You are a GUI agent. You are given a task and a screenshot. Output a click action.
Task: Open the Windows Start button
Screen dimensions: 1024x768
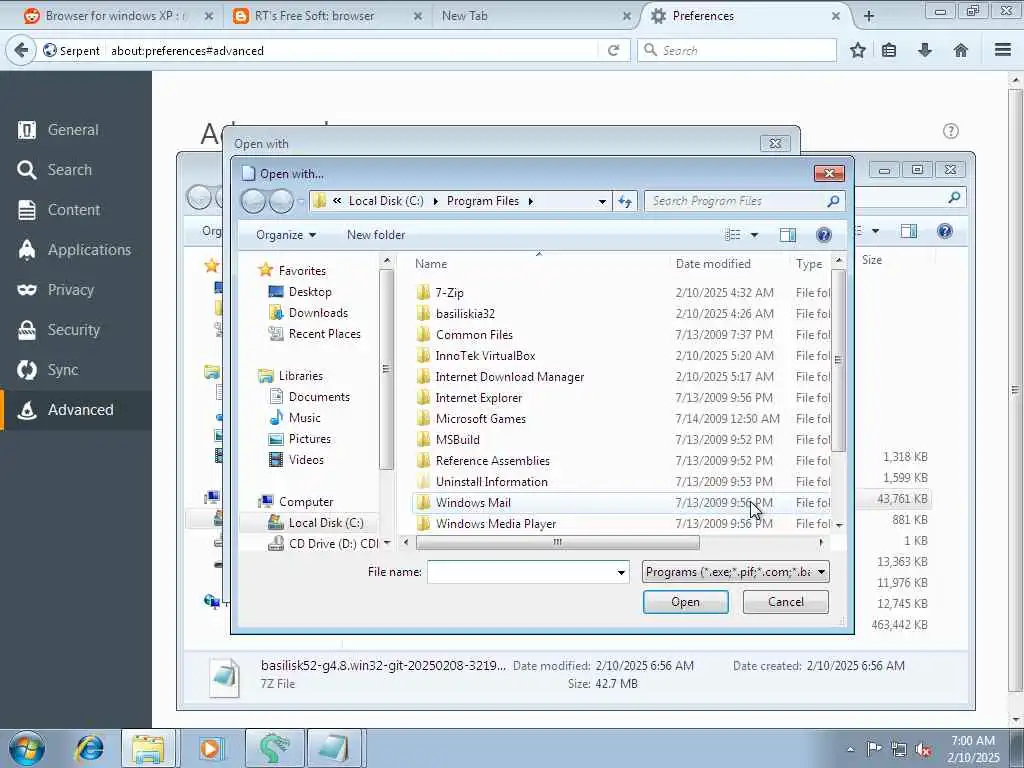click(x=27, y=748)
